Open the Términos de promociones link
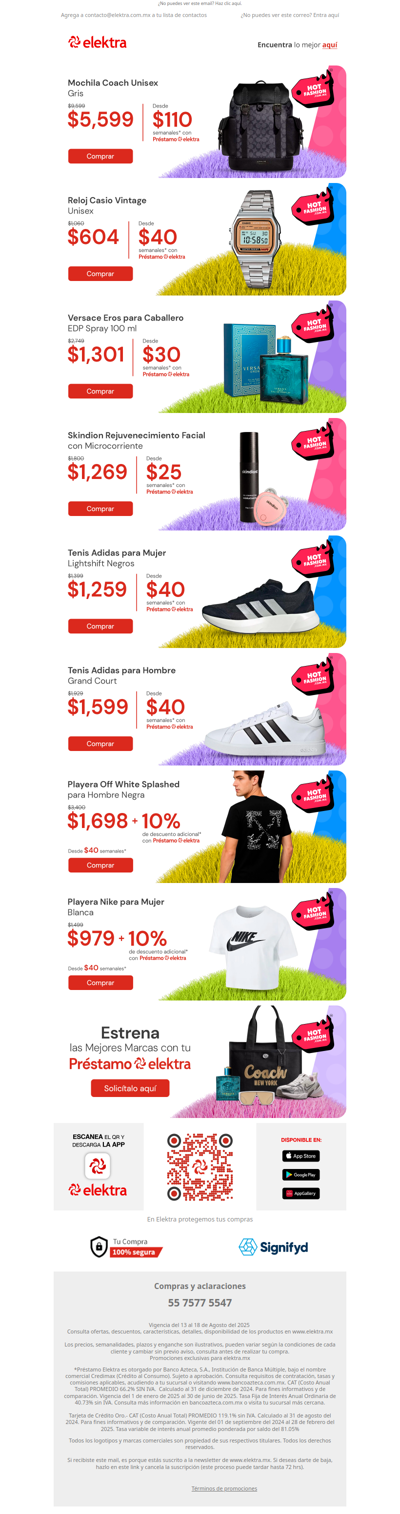 (224, 1488)
